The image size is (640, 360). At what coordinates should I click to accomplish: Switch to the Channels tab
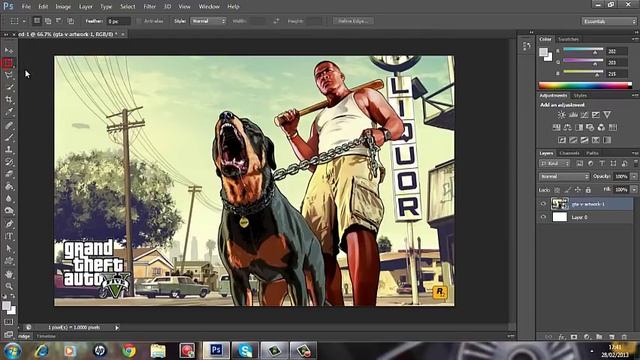pyautogui.click(x=569, y=153)
